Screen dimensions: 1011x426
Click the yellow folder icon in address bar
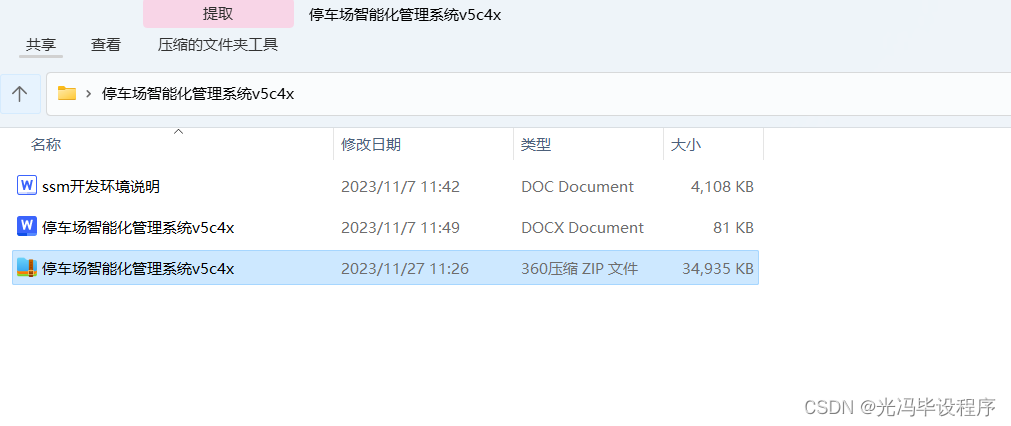[67, 93]
